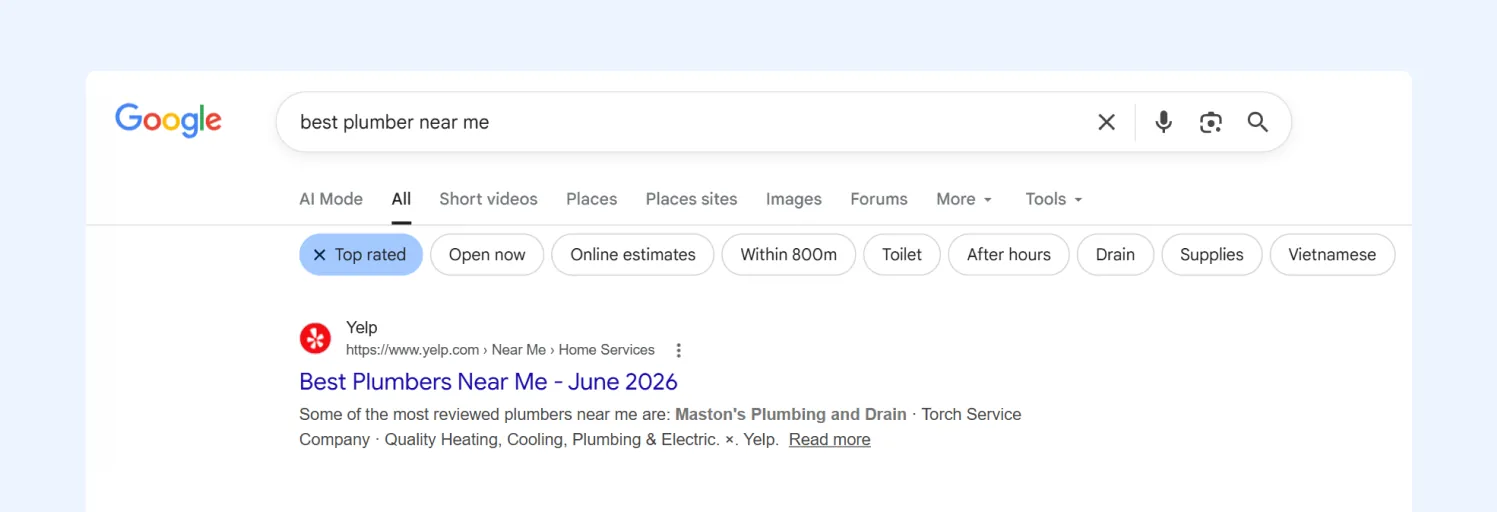Open the Places sites tab

point(691,199)
